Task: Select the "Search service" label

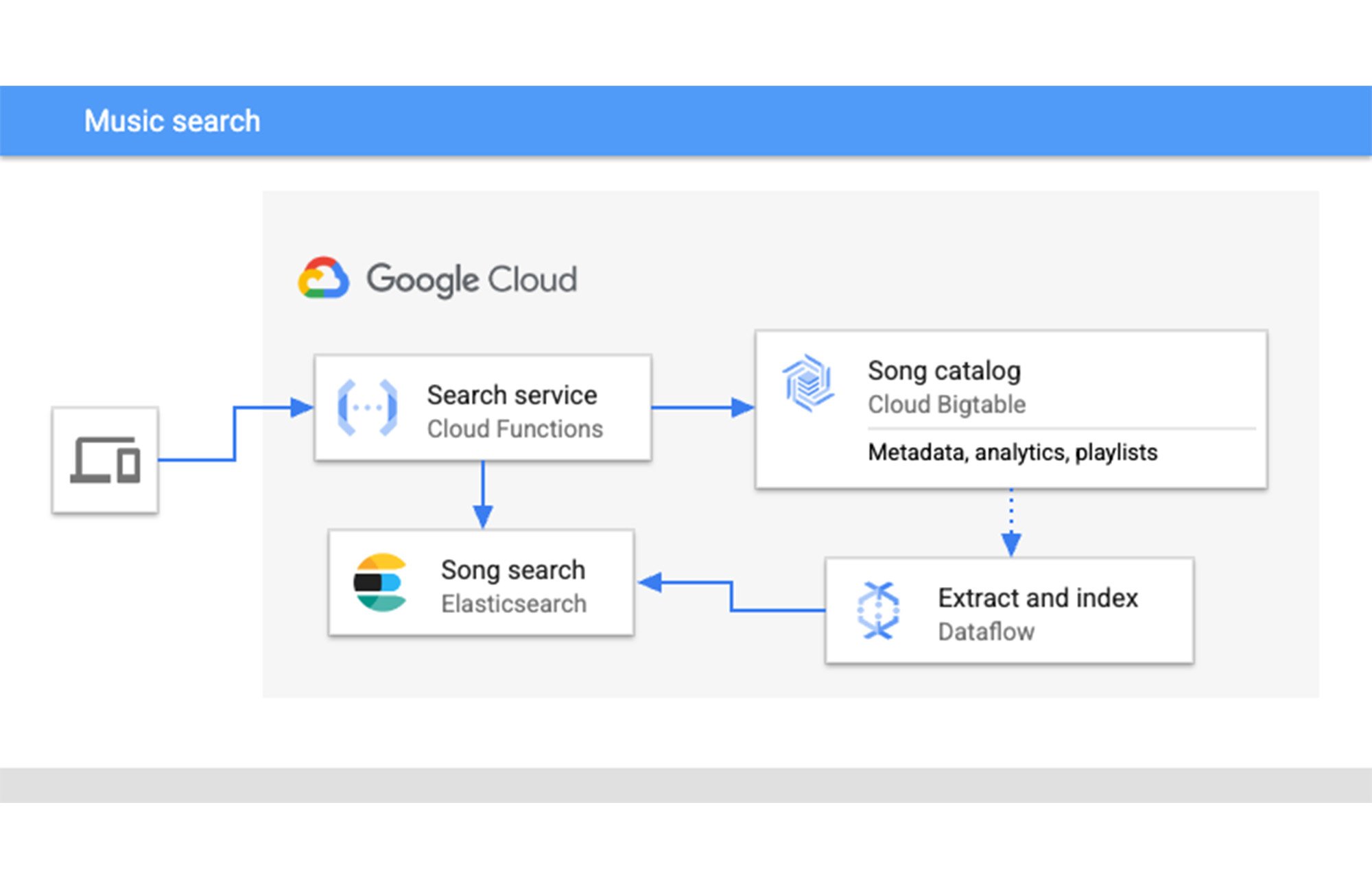Action: pyautogui.click(x=512, y=395)
